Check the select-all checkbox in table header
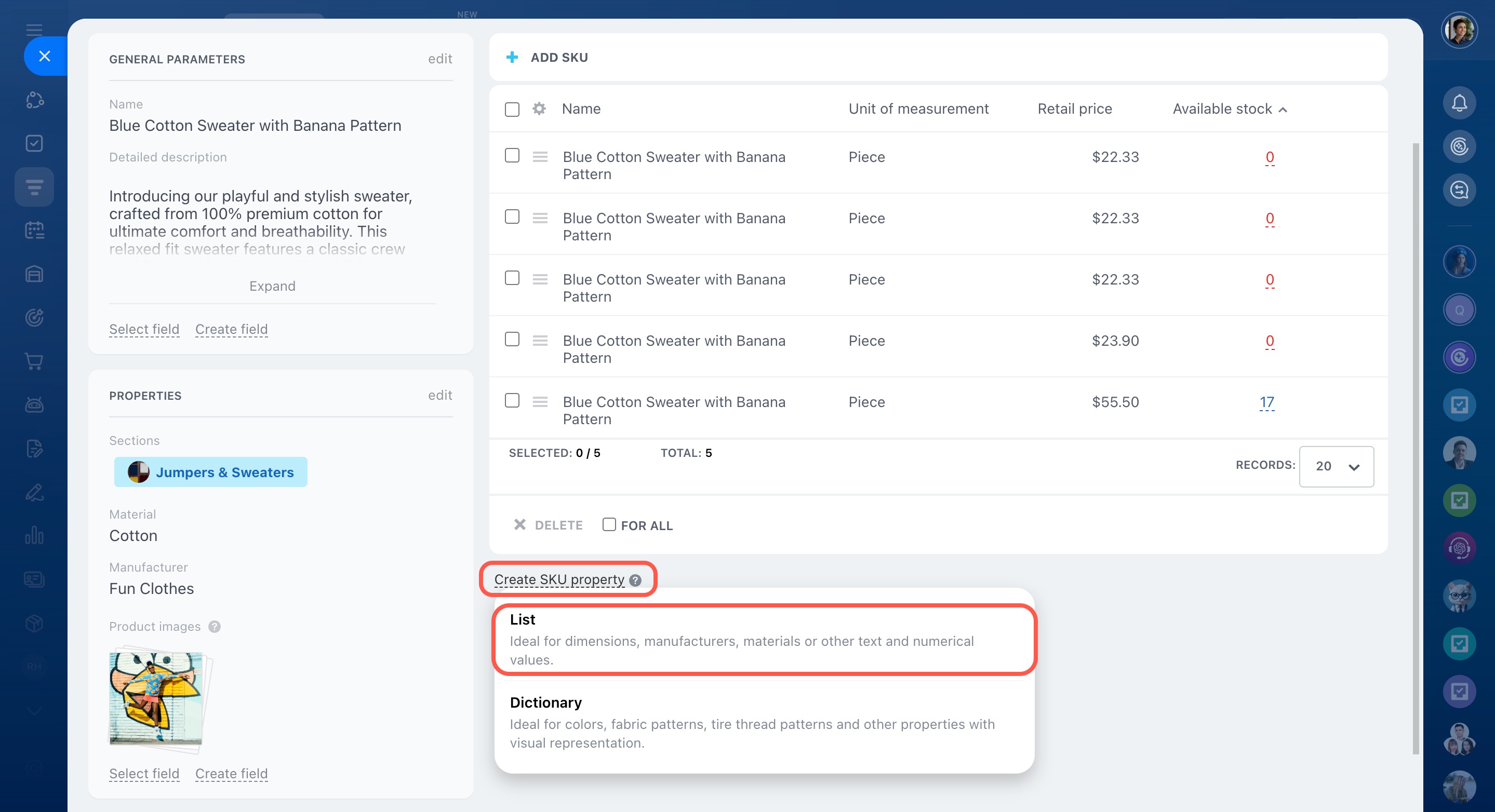 [x=512, y=109]
